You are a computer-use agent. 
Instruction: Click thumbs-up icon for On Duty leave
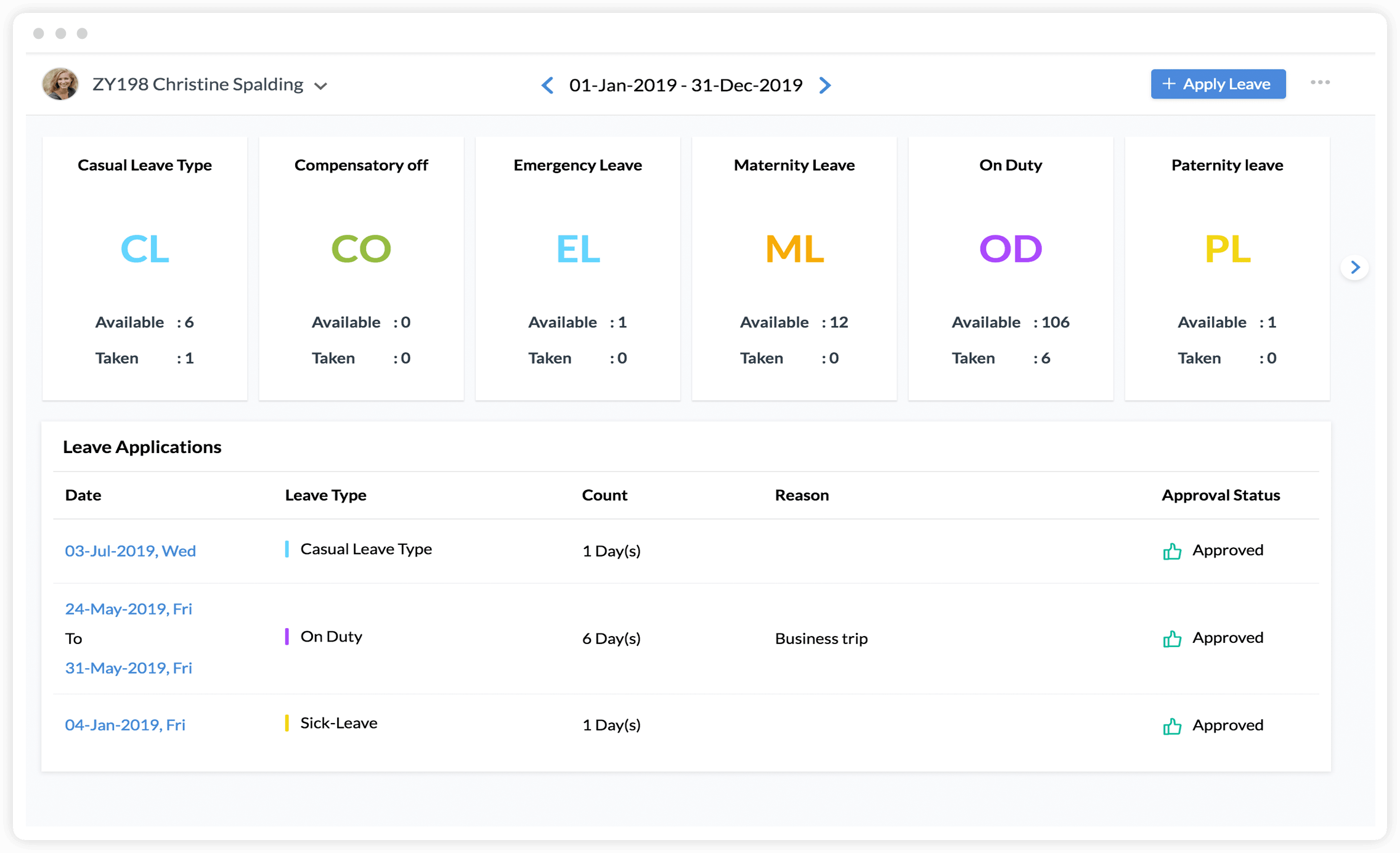(x=1172, y=639)
